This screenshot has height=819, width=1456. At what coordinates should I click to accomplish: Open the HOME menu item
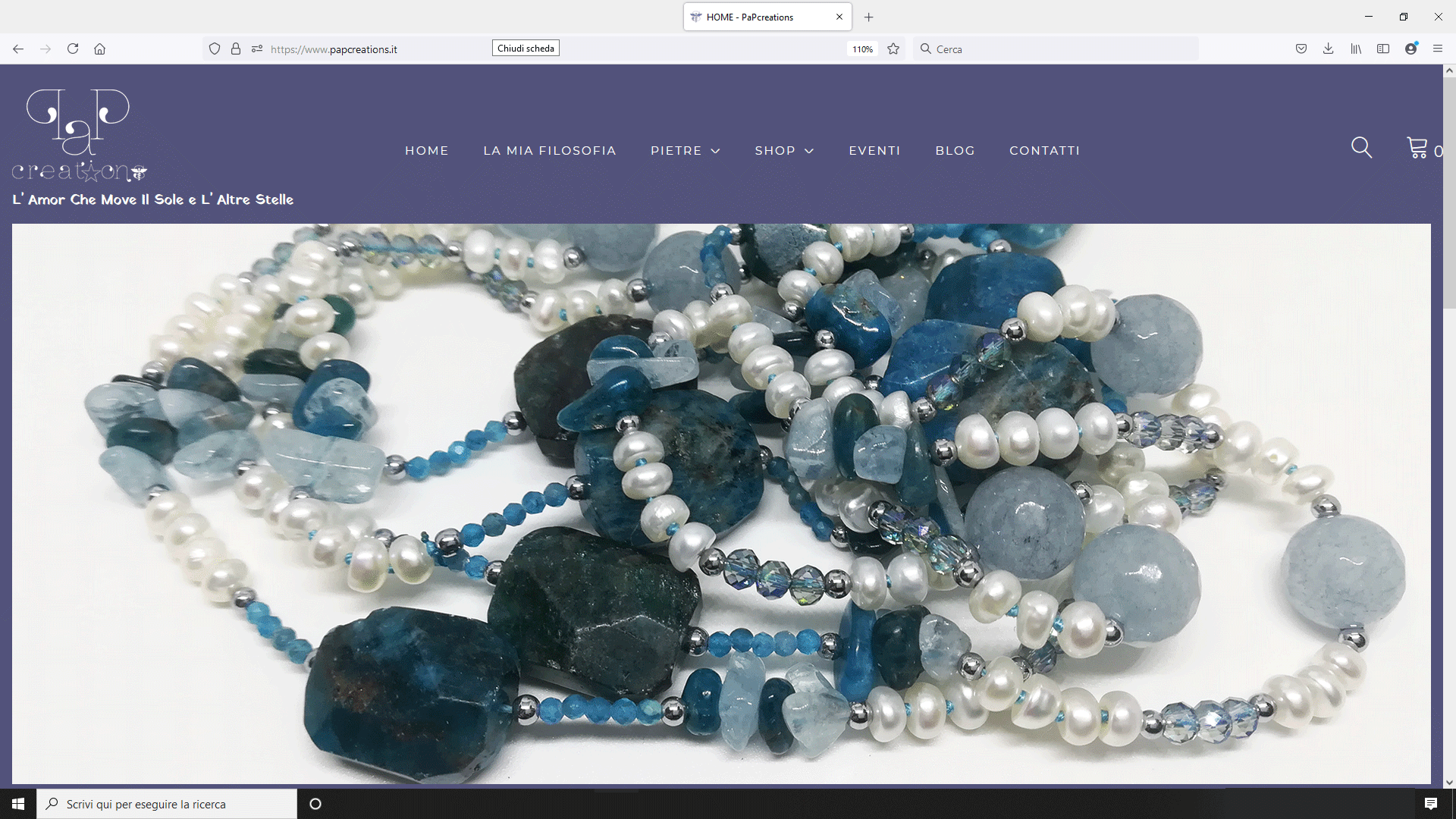point(427,151)
